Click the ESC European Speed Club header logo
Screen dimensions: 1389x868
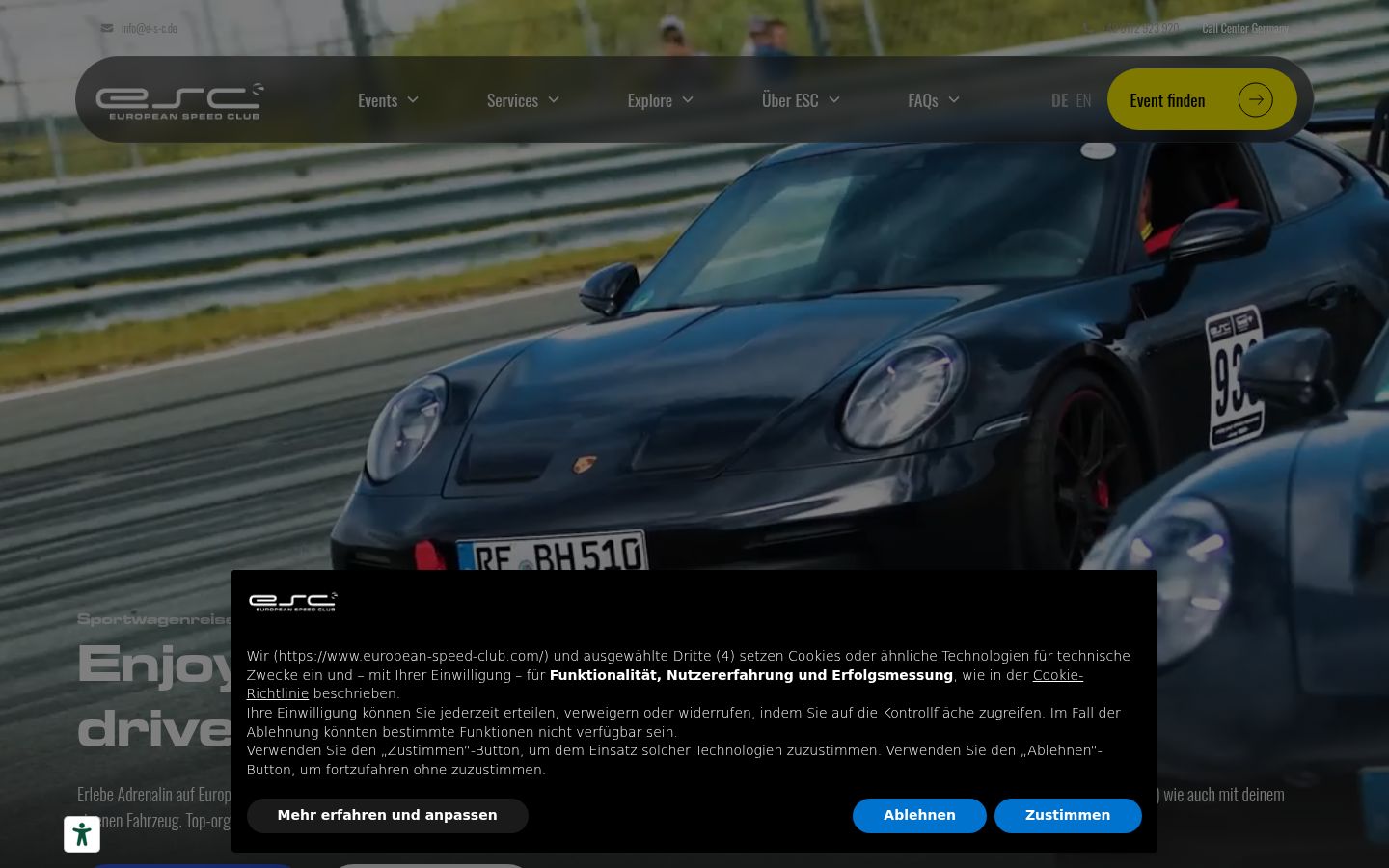(x=179, y=100)
